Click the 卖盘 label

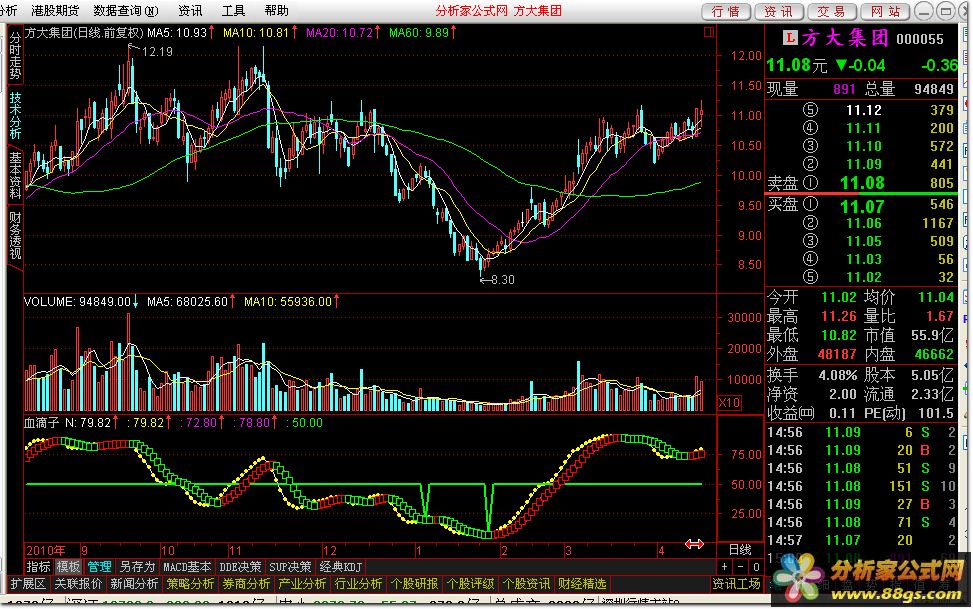(x=782, y=183)
